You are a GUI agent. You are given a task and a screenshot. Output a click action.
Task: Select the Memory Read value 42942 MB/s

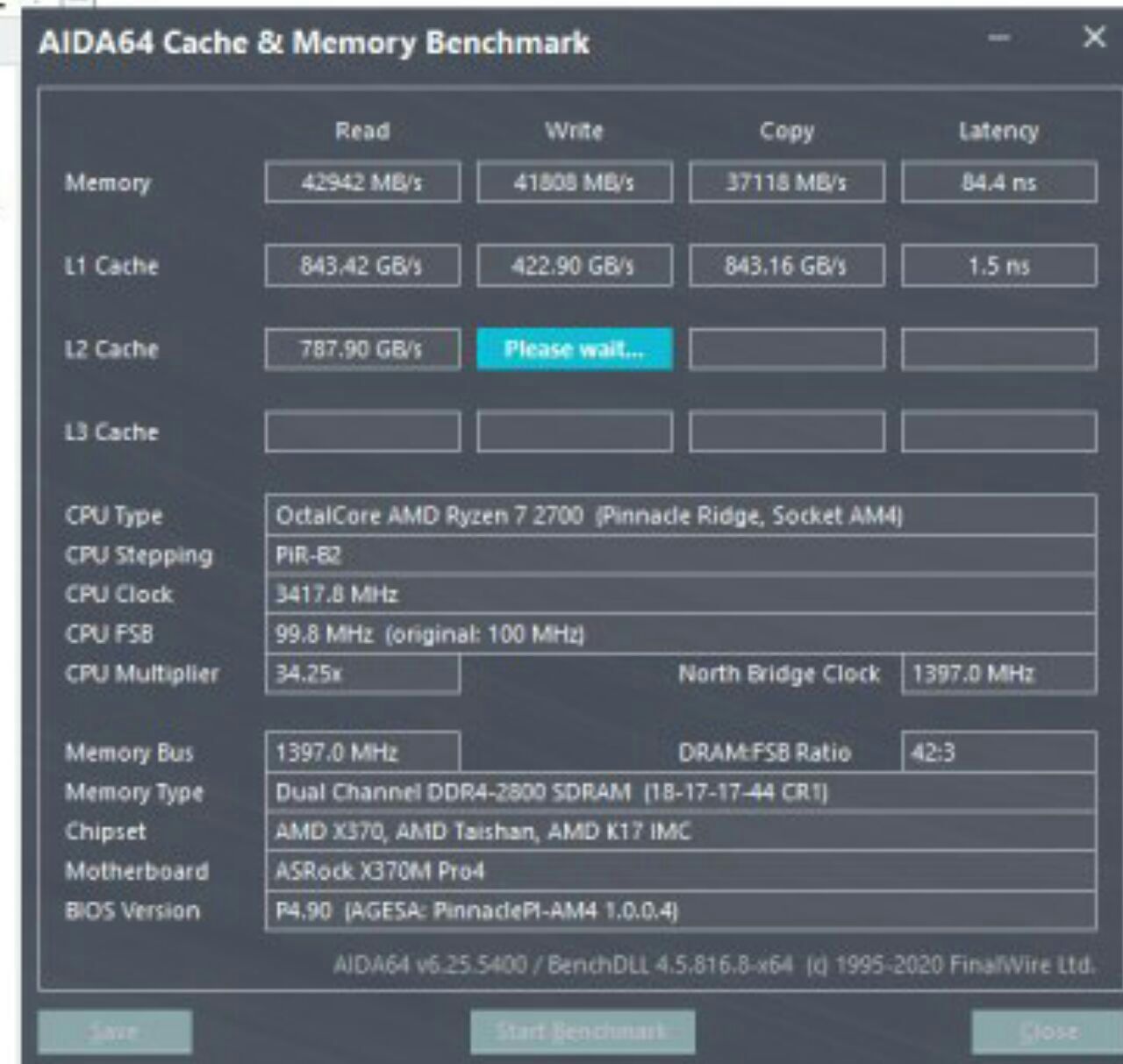362,182
